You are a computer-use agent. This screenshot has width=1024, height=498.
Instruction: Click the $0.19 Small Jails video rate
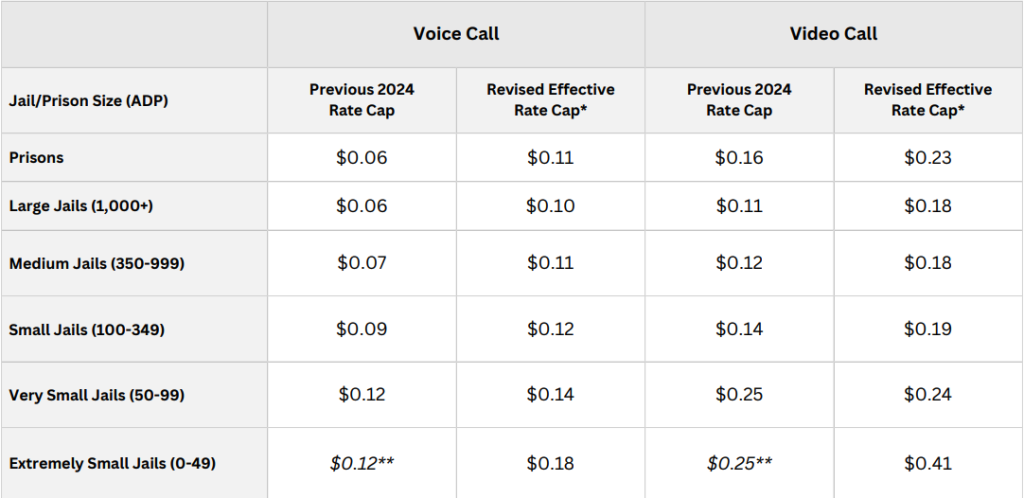[x=928, y=329]
